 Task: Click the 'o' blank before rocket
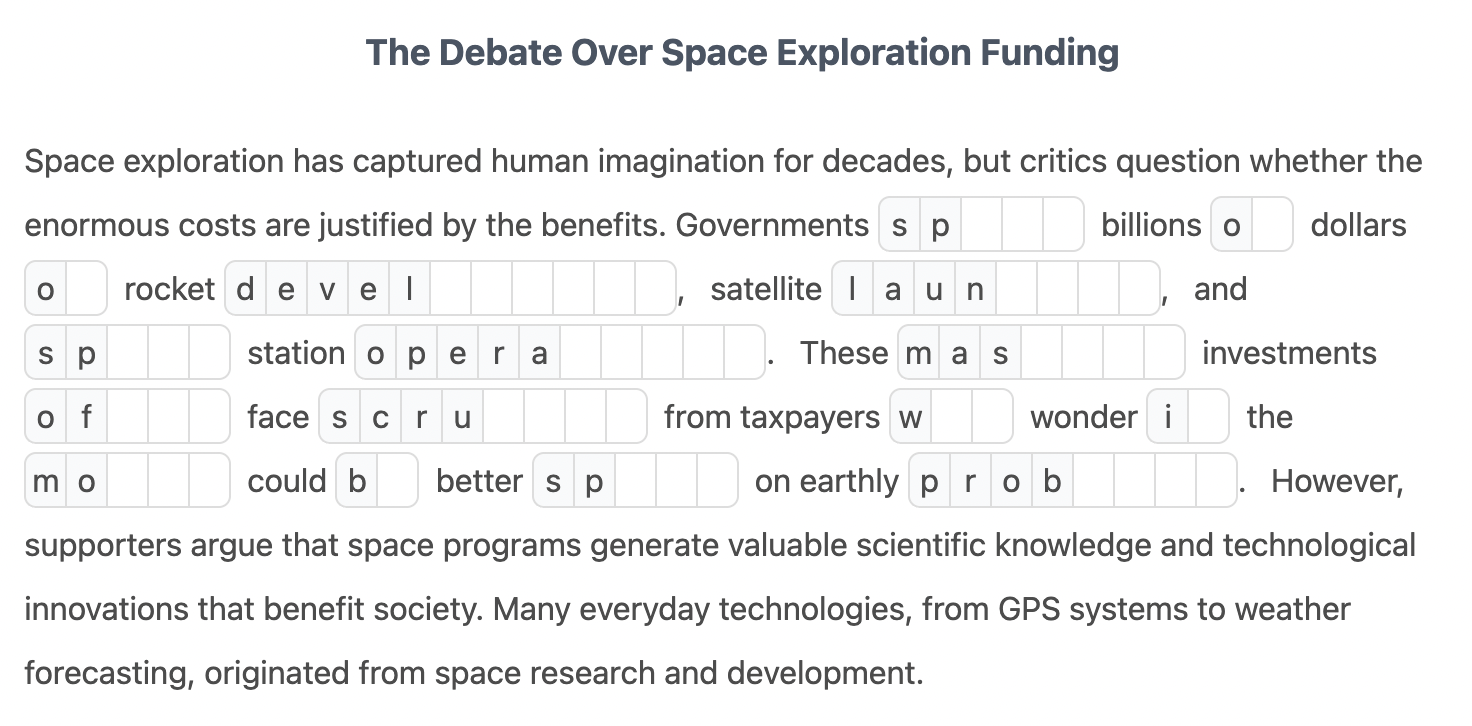pyautogui.click(x=66, y=289)
